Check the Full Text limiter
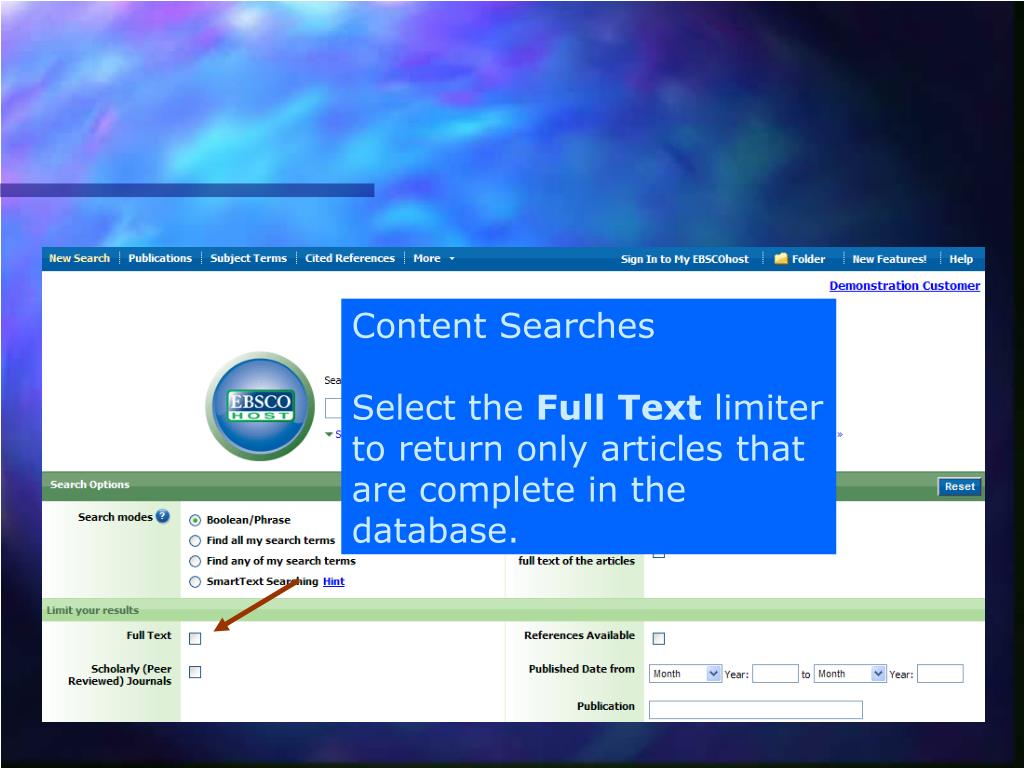This screenshot has height=768, width=1024. click(195, 639)
